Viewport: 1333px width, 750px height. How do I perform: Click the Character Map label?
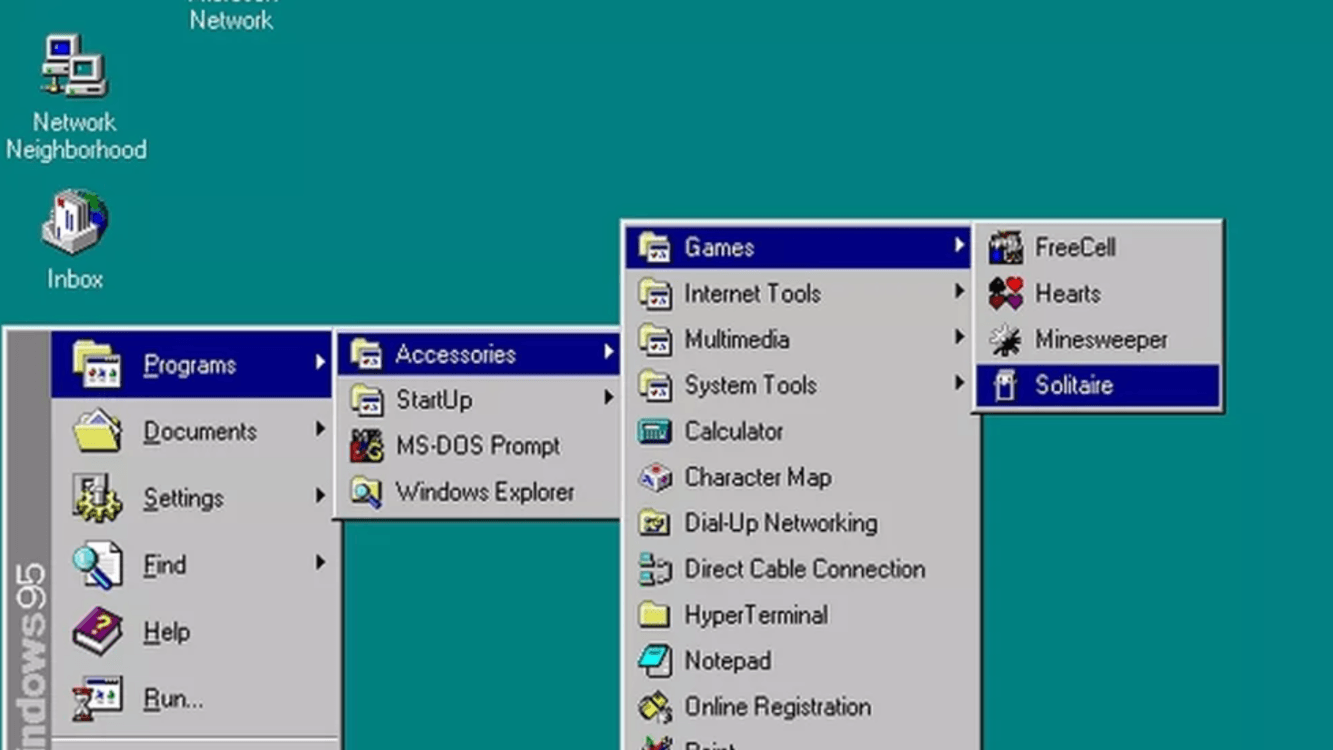(x=757, y=477)
